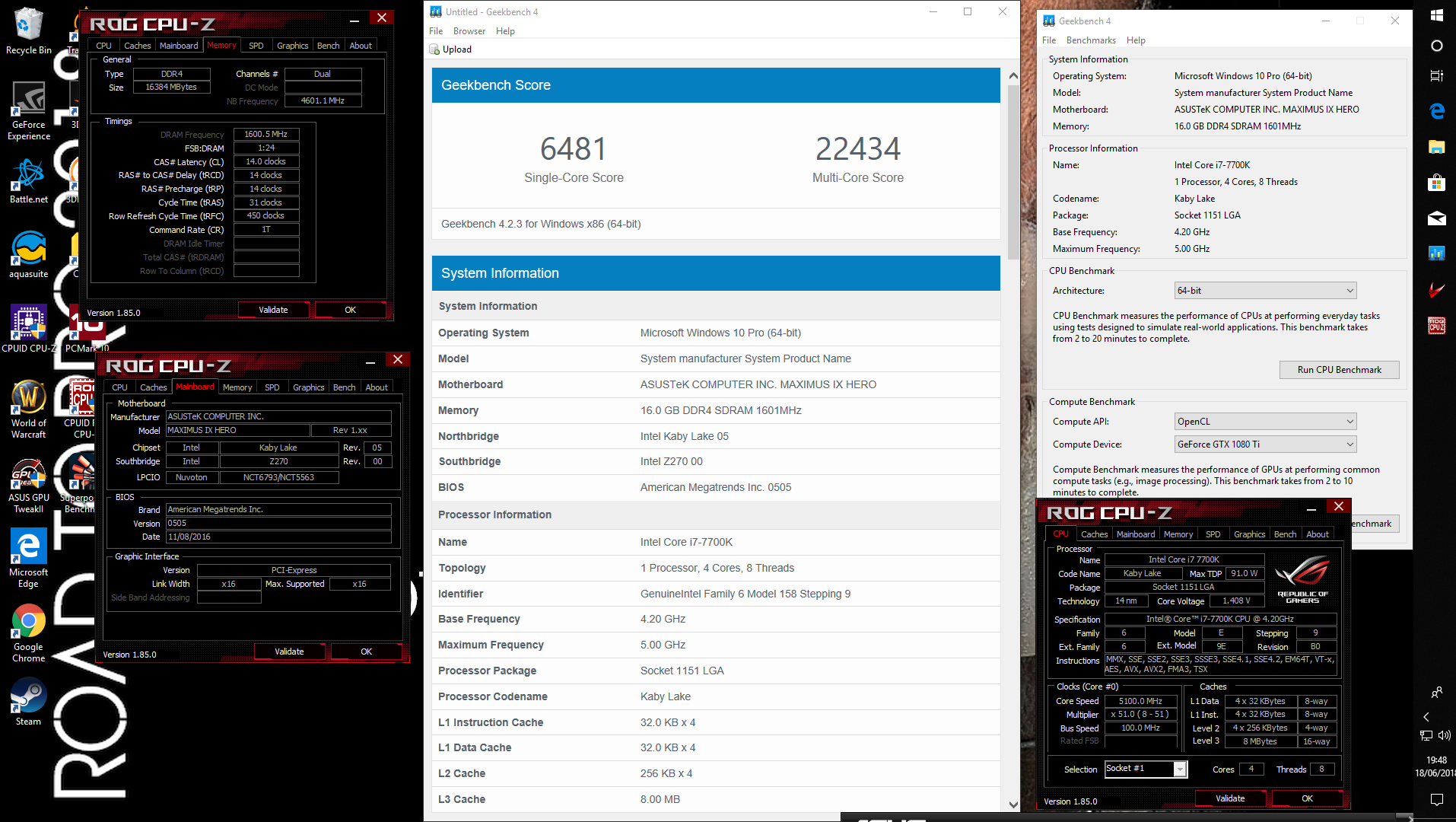Launch Battle.net from the desktop
Viewport: 1456px width, 822px height.
(28, 181)
